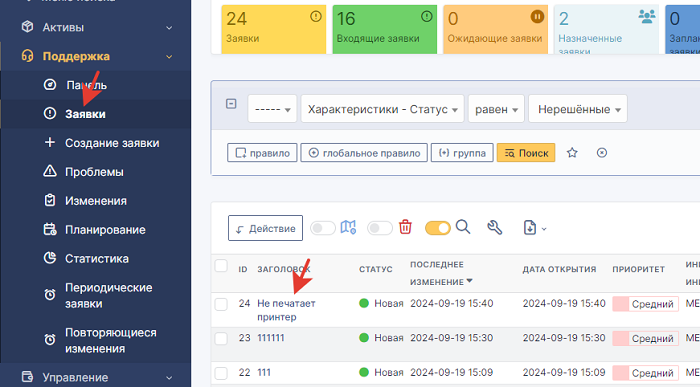Expand the Управление menu chevron
This screenshot has height=387, width=700.
[169, 378]
